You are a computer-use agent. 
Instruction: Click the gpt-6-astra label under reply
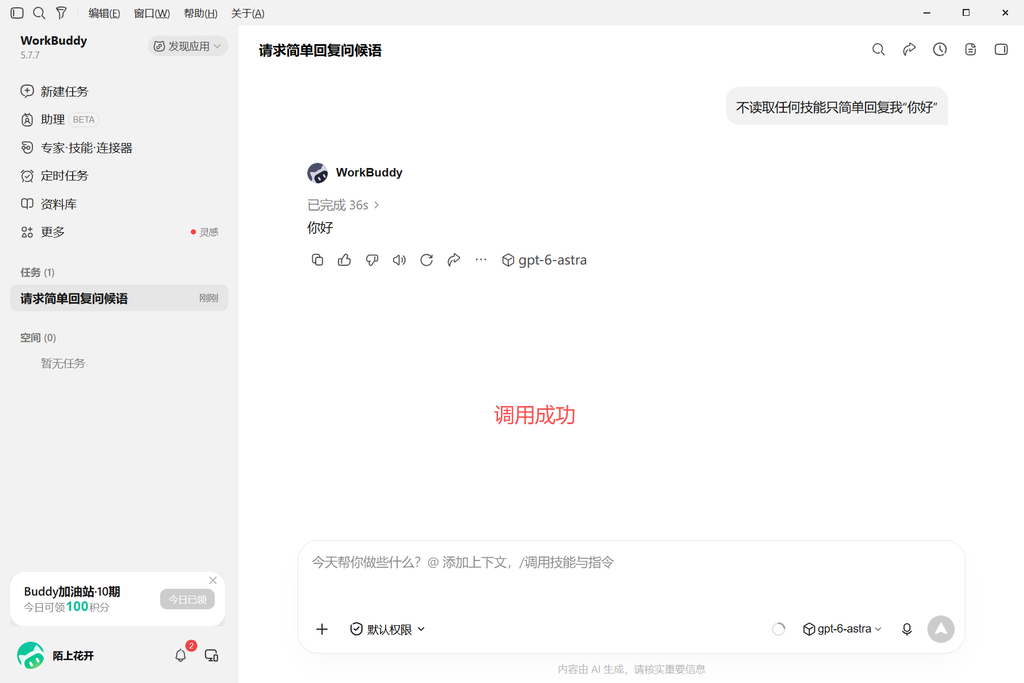(545, 260)
